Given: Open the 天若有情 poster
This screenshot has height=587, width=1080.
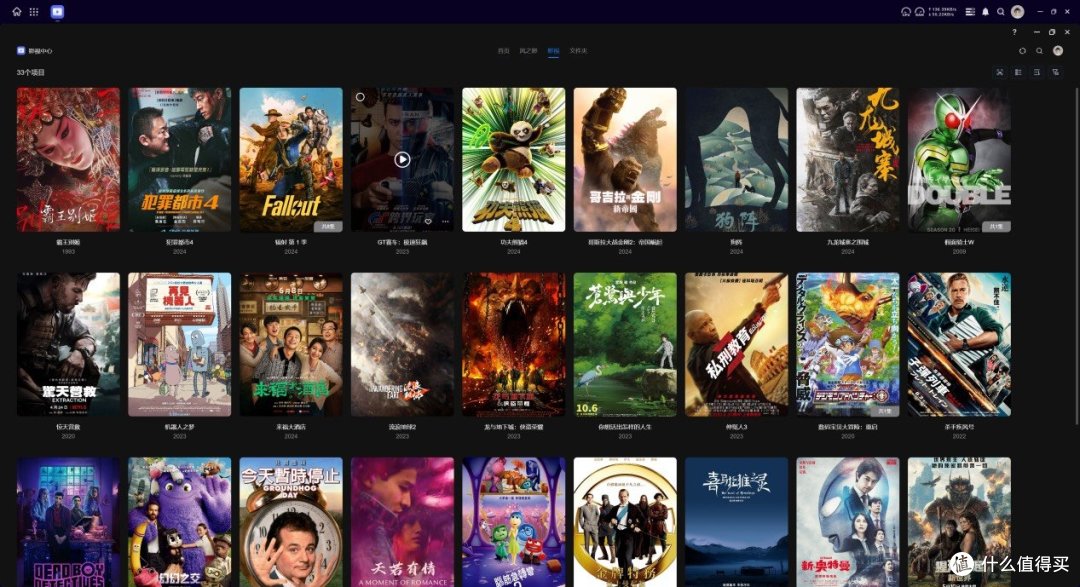Looking at the screenshot, I should 402,522.
